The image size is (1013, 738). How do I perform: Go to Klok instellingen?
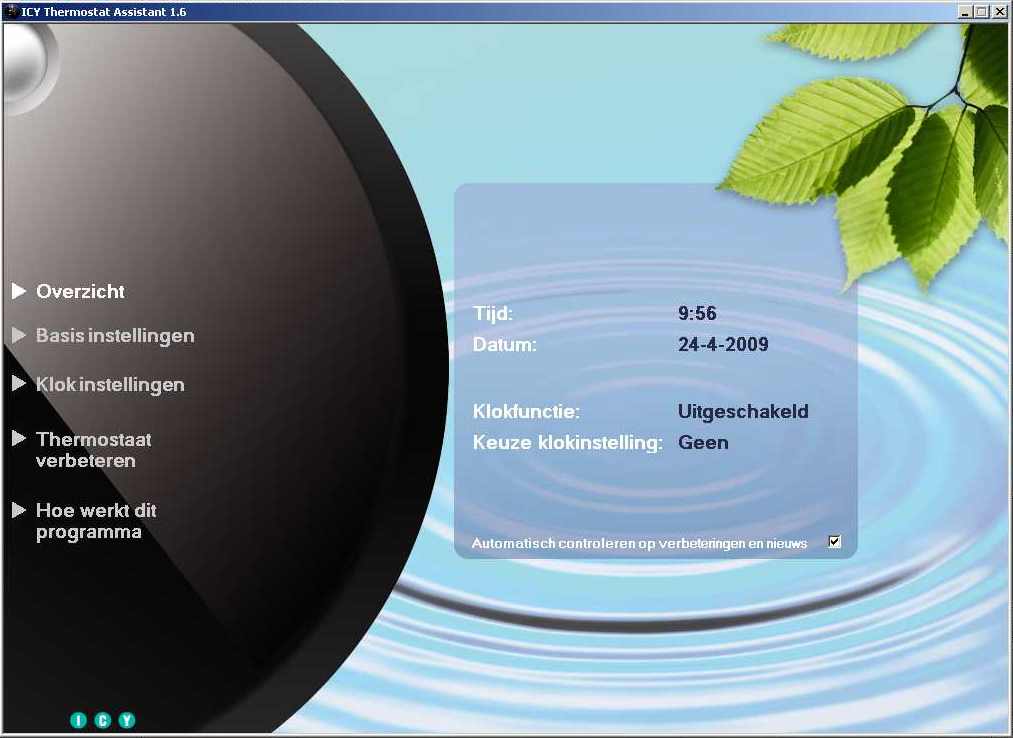click(x=110, y=385)
